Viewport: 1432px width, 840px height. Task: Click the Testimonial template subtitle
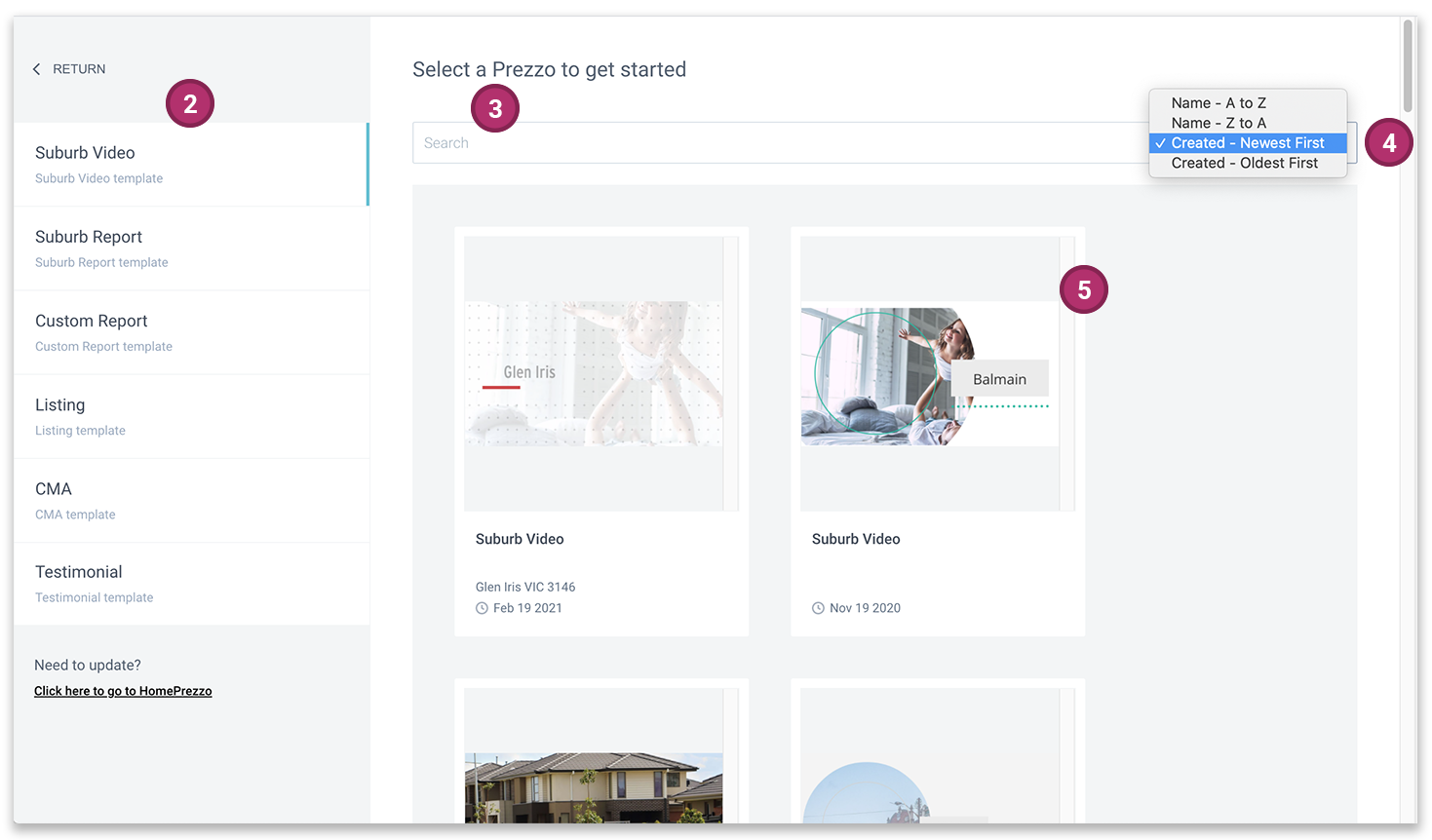pyautogui.click(x=95, y=597)
